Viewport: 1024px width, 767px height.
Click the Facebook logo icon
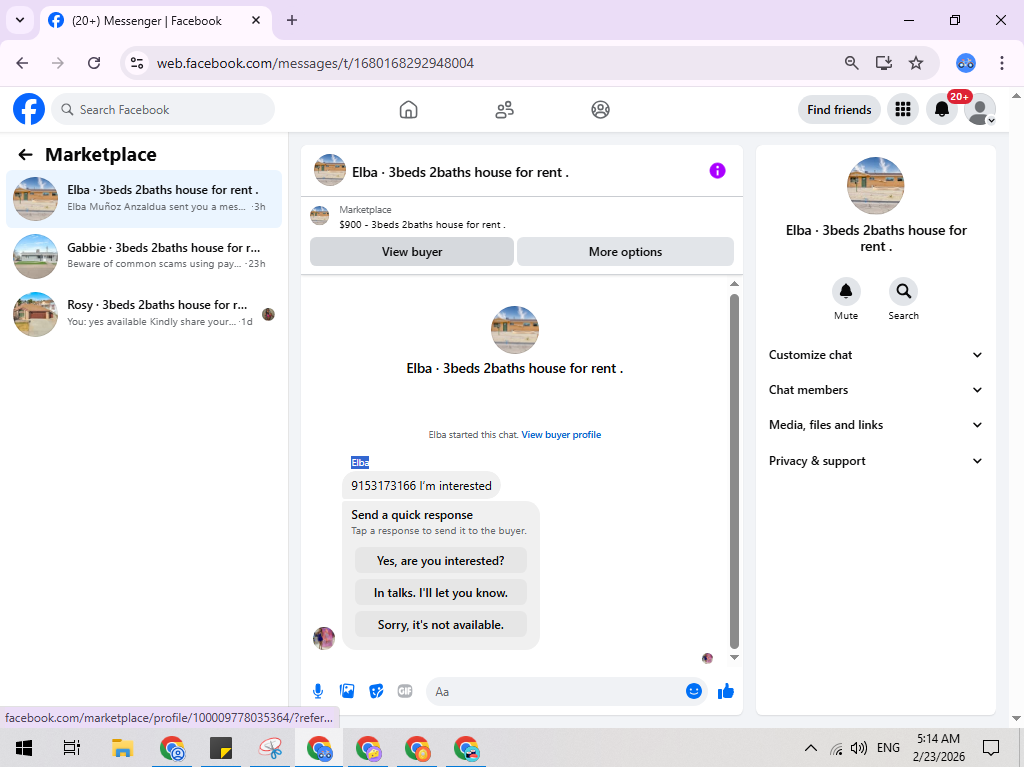(29, 109)
